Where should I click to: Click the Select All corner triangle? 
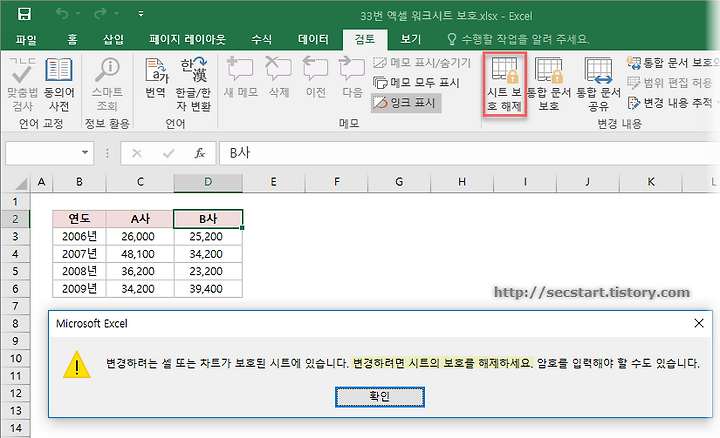coord(19,183)
